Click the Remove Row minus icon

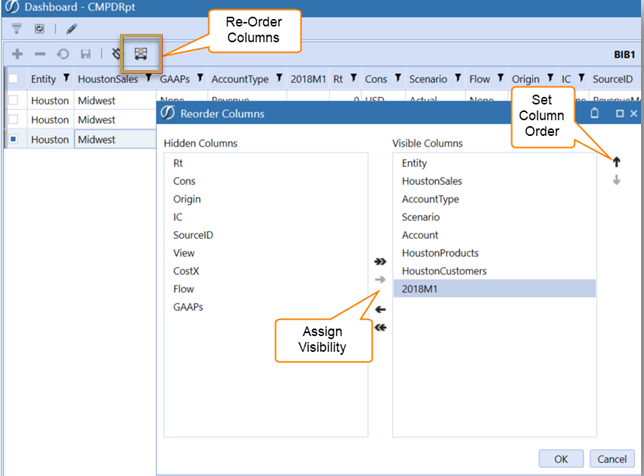(40, 53)
